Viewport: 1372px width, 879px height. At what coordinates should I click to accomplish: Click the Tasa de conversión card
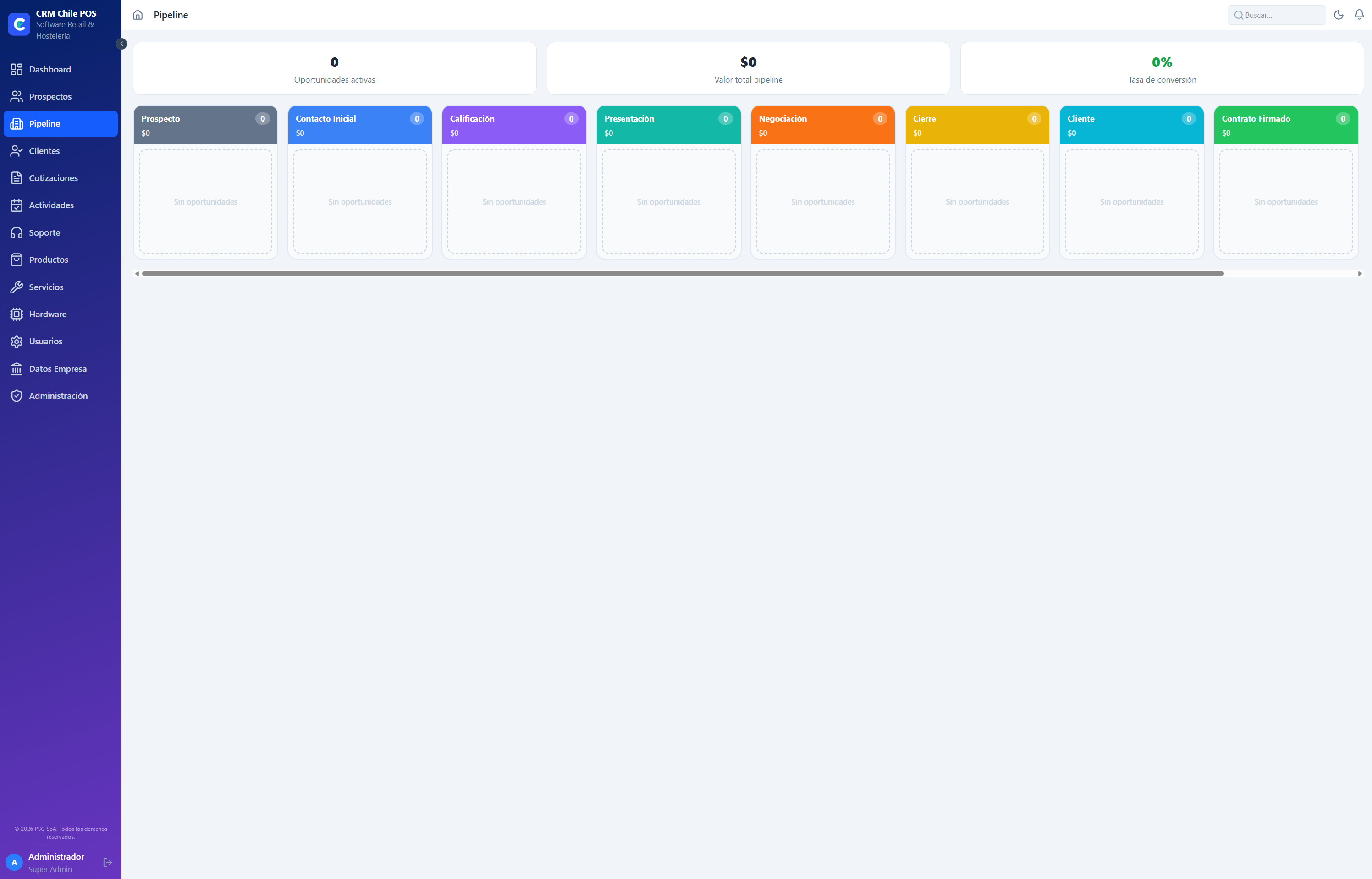click(x=1162, y=68)
